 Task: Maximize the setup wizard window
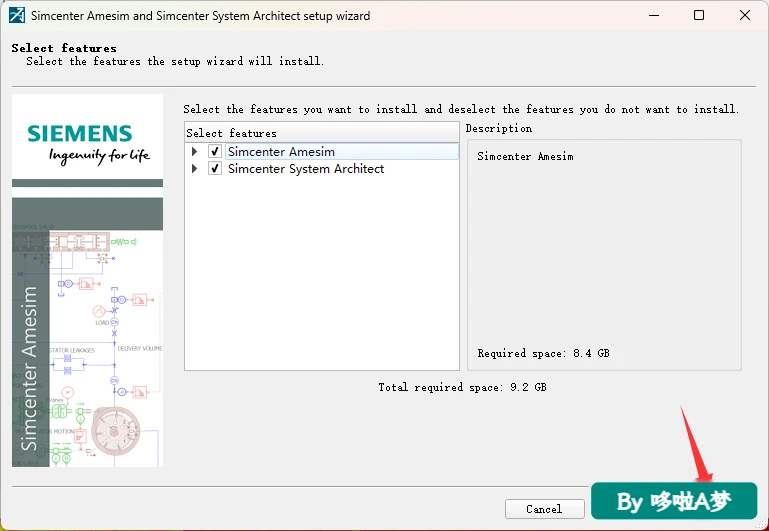pos(699,16)
